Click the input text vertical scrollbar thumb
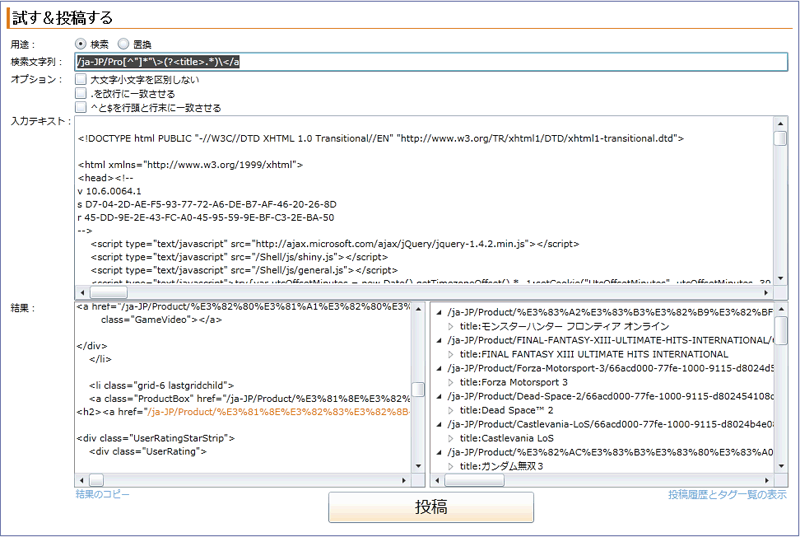800x537 pixels. coord(780,138)
